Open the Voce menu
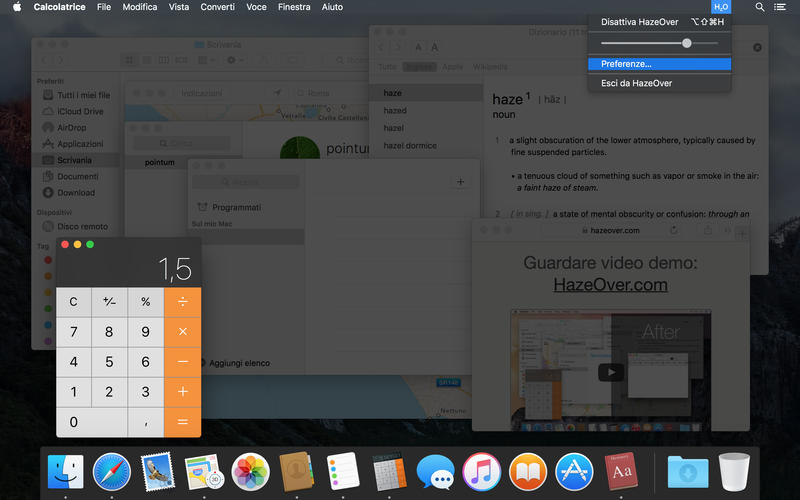 pos(256,7)
